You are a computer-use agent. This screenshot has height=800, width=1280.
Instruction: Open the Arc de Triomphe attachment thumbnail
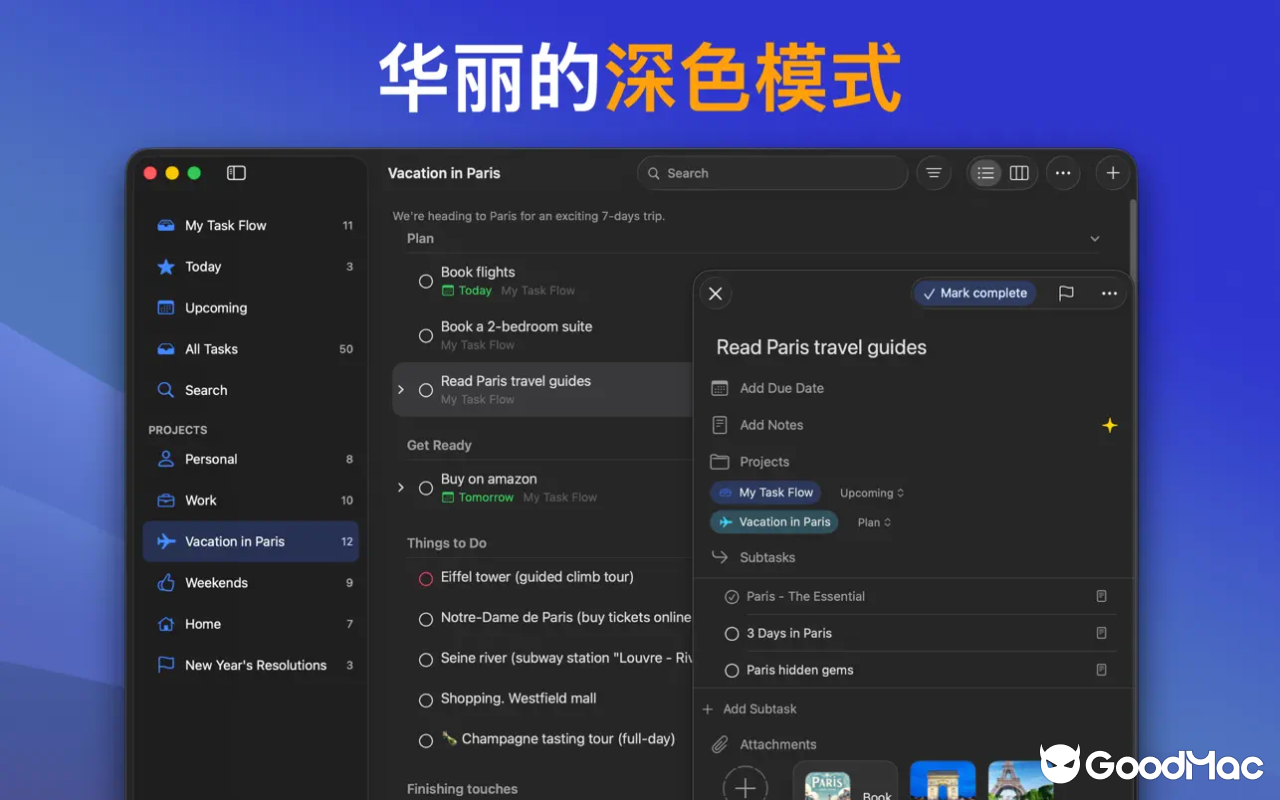(943, 781)
